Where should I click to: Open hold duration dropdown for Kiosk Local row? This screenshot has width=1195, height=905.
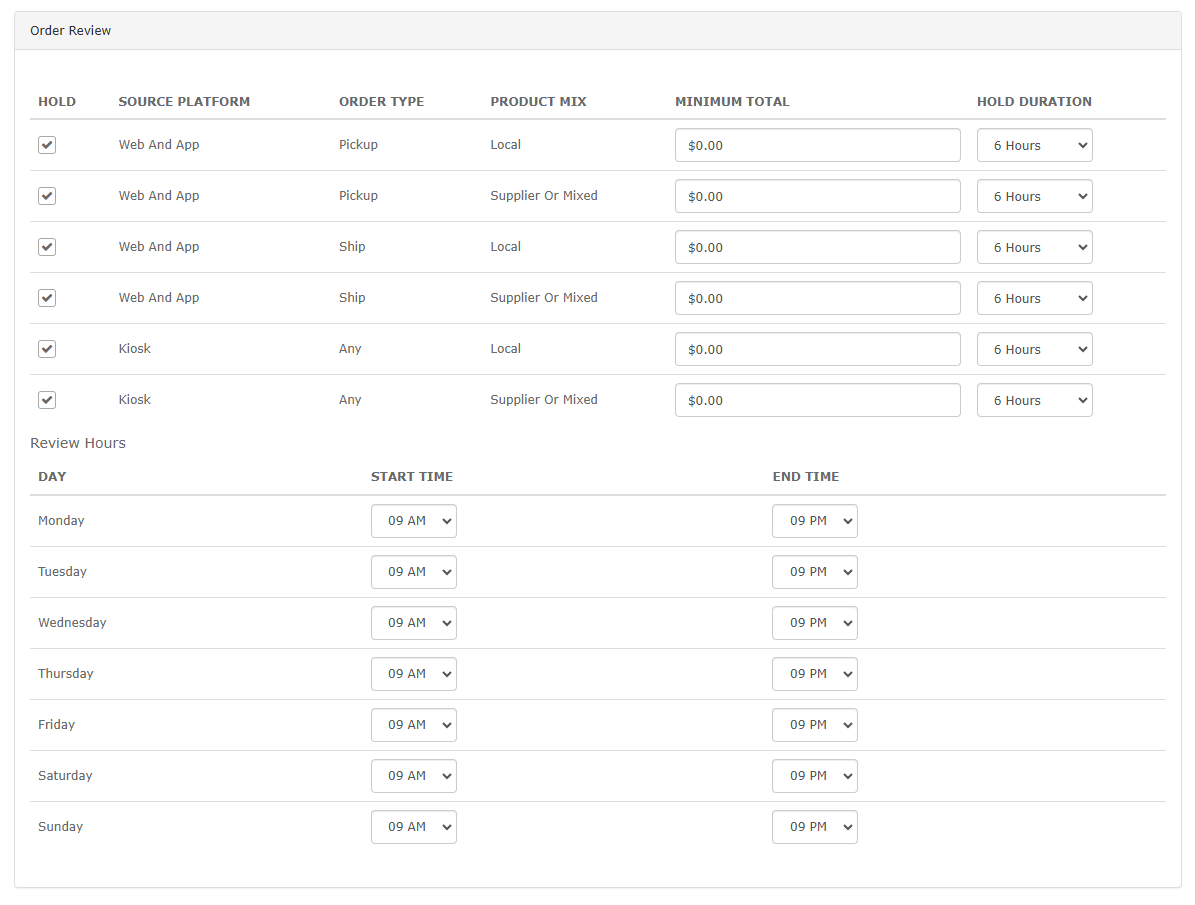[1034, 349]
